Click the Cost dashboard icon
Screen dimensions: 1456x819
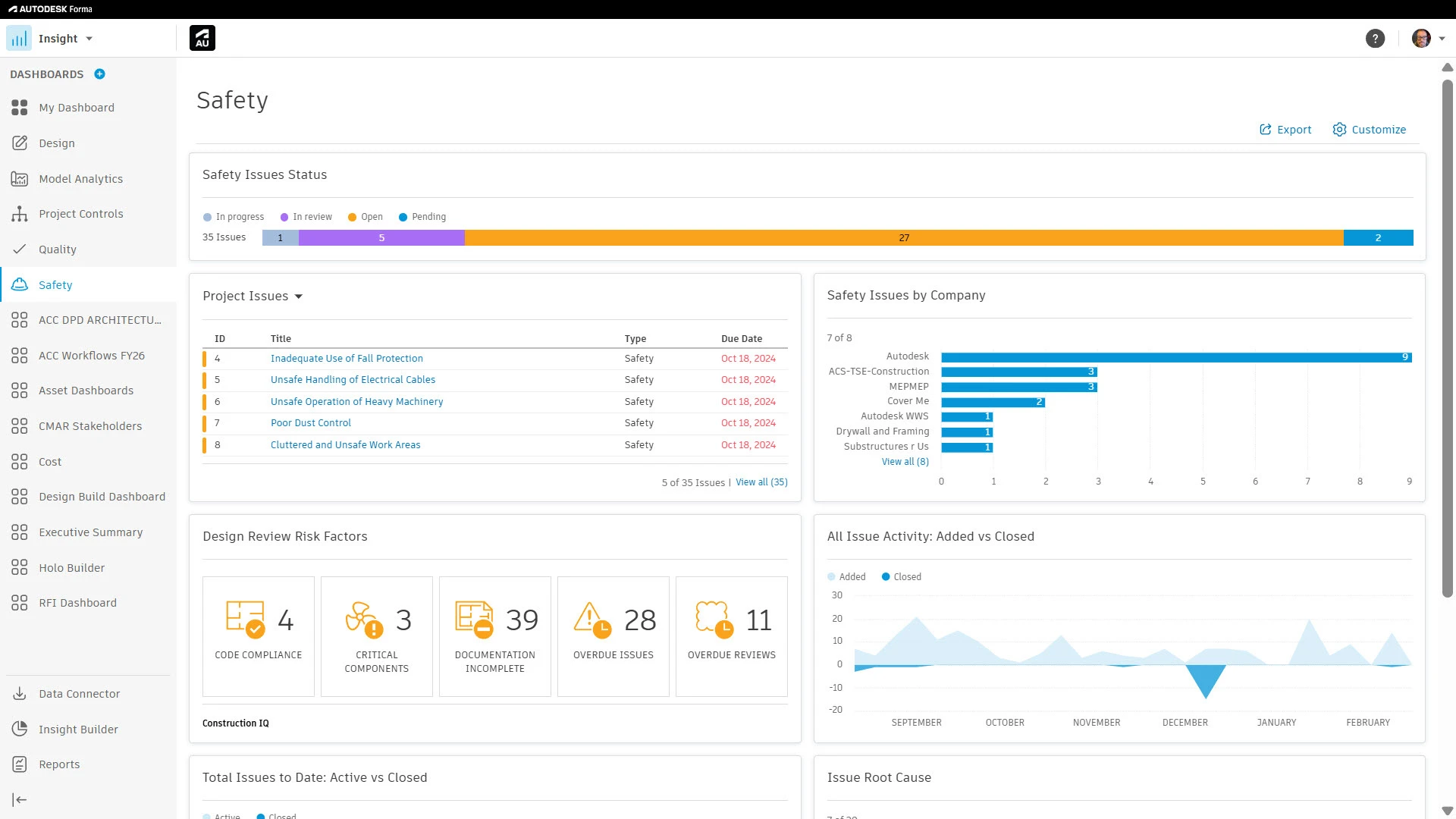click(x=20, y=462)
